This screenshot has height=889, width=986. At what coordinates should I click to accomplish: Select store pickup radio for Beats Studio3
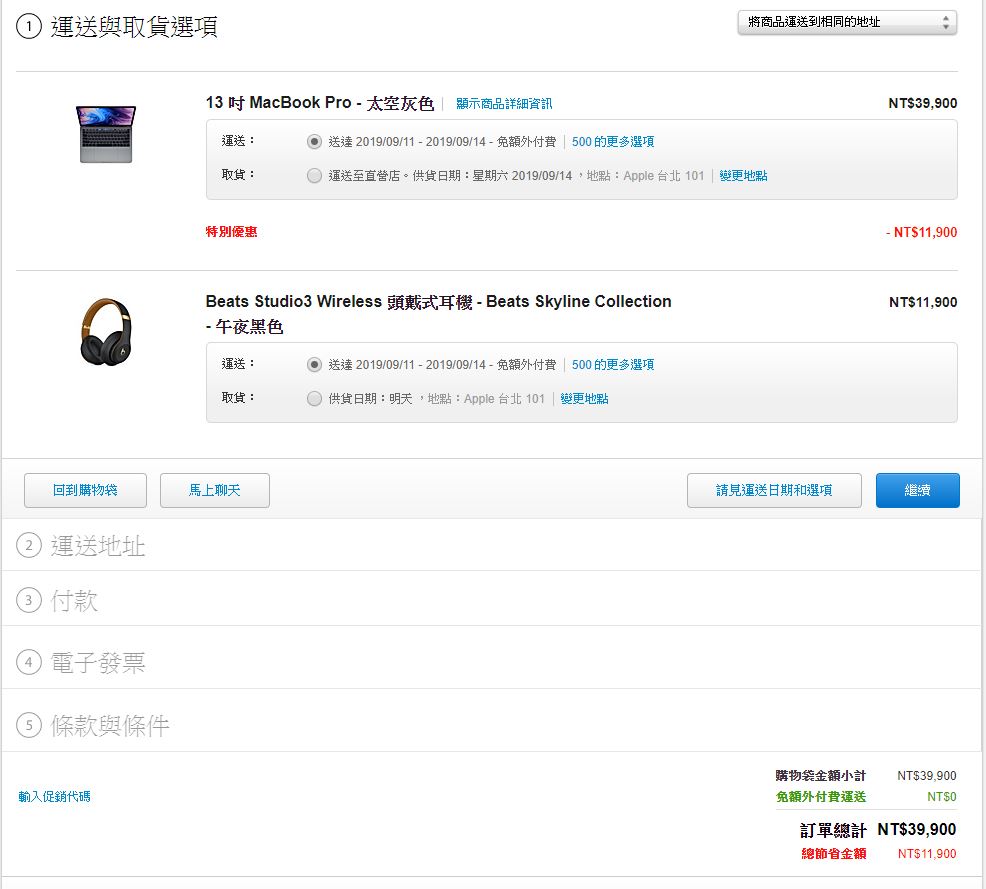[314, 399]
